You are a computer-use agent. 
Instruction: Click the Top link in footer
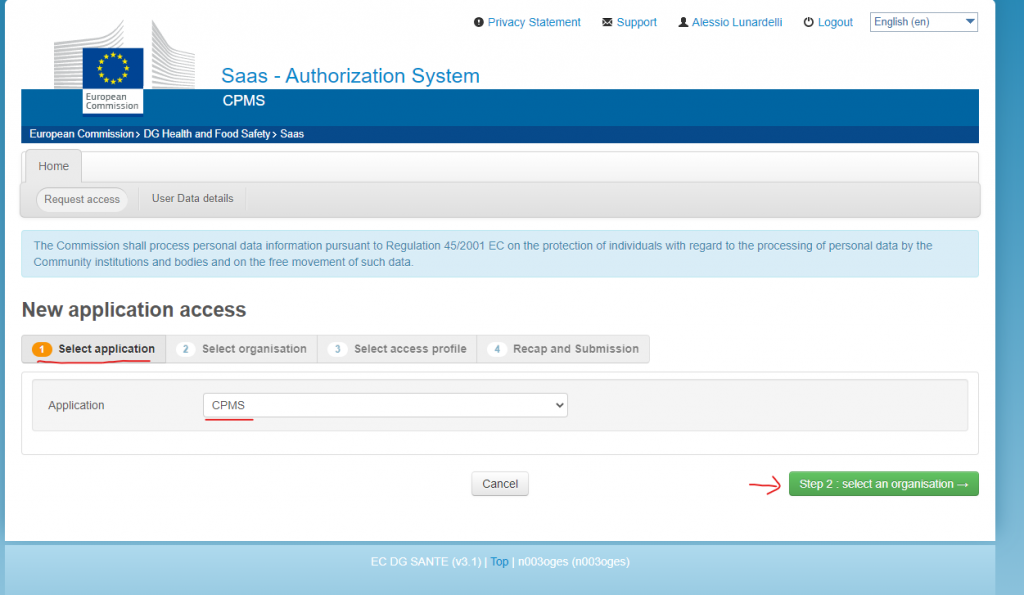coord(499,562)
